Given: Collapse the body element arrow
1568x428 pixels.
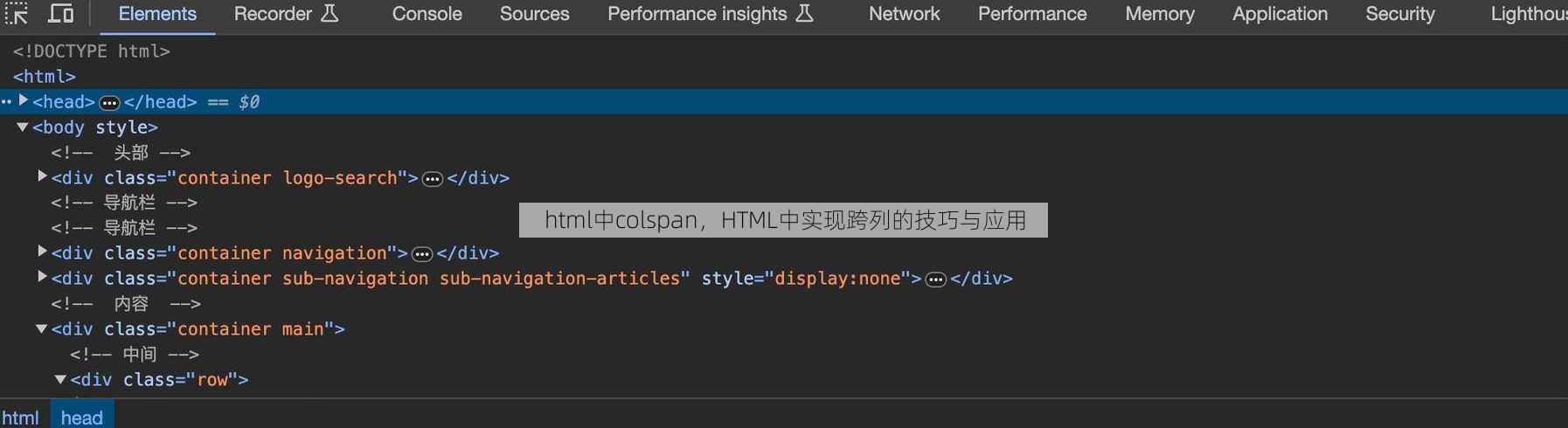Looking at the screenshot, I should [23, 127].
